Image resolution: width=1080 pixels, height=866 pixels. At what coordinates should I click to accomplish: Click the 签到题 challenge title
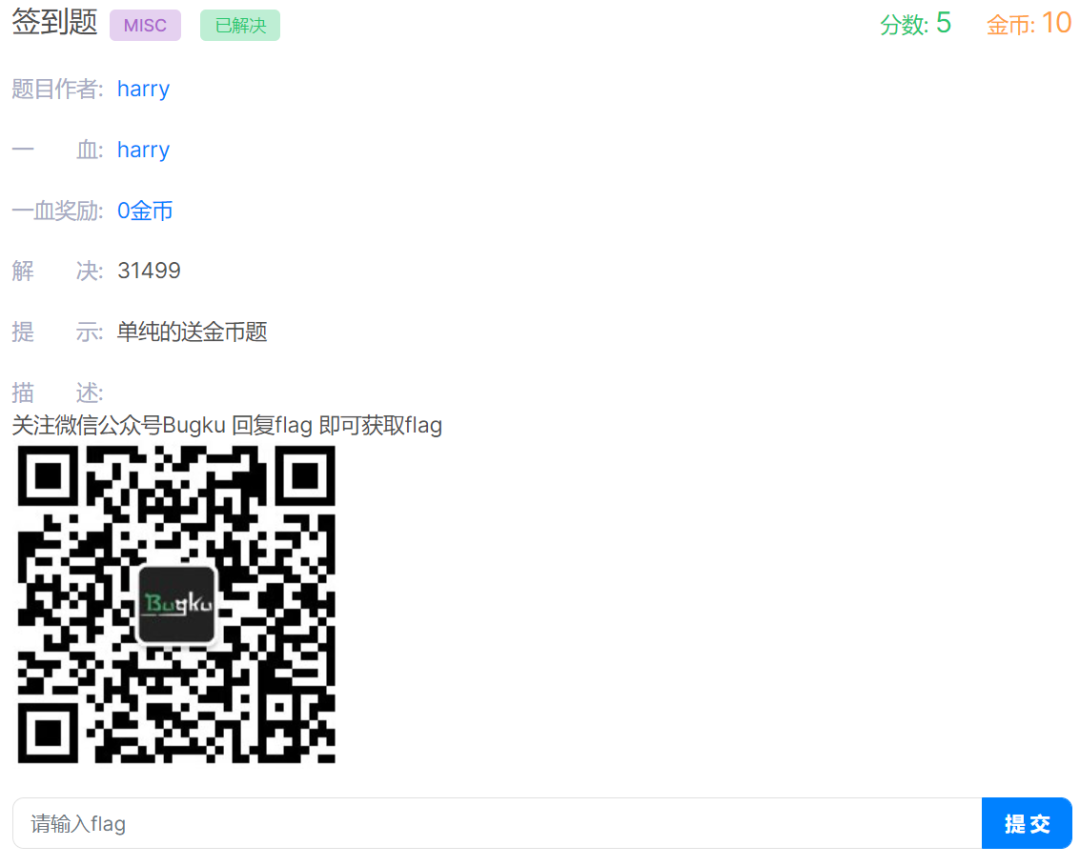54,23
